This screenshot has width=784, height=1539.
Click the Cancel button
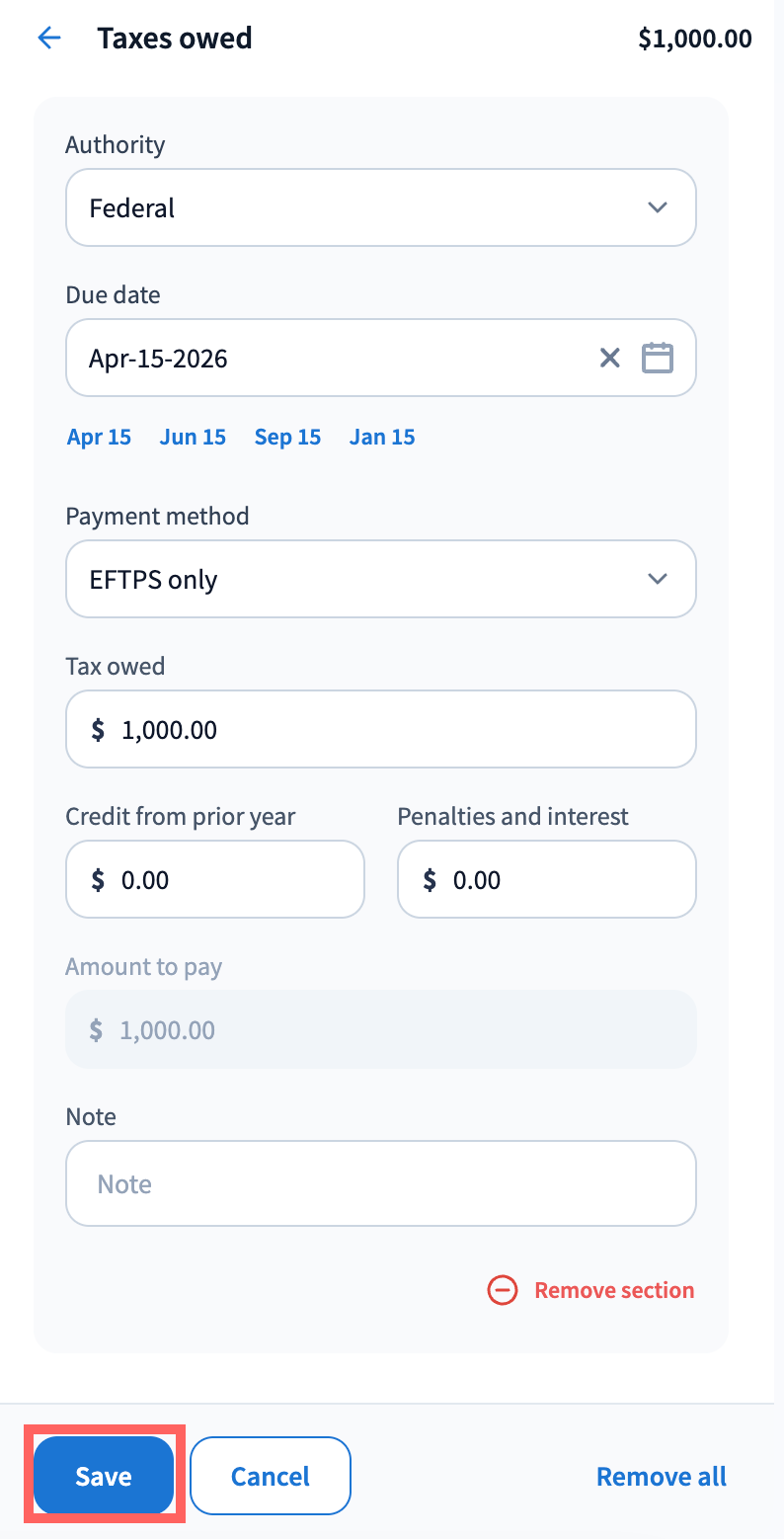coord(271,1476)
